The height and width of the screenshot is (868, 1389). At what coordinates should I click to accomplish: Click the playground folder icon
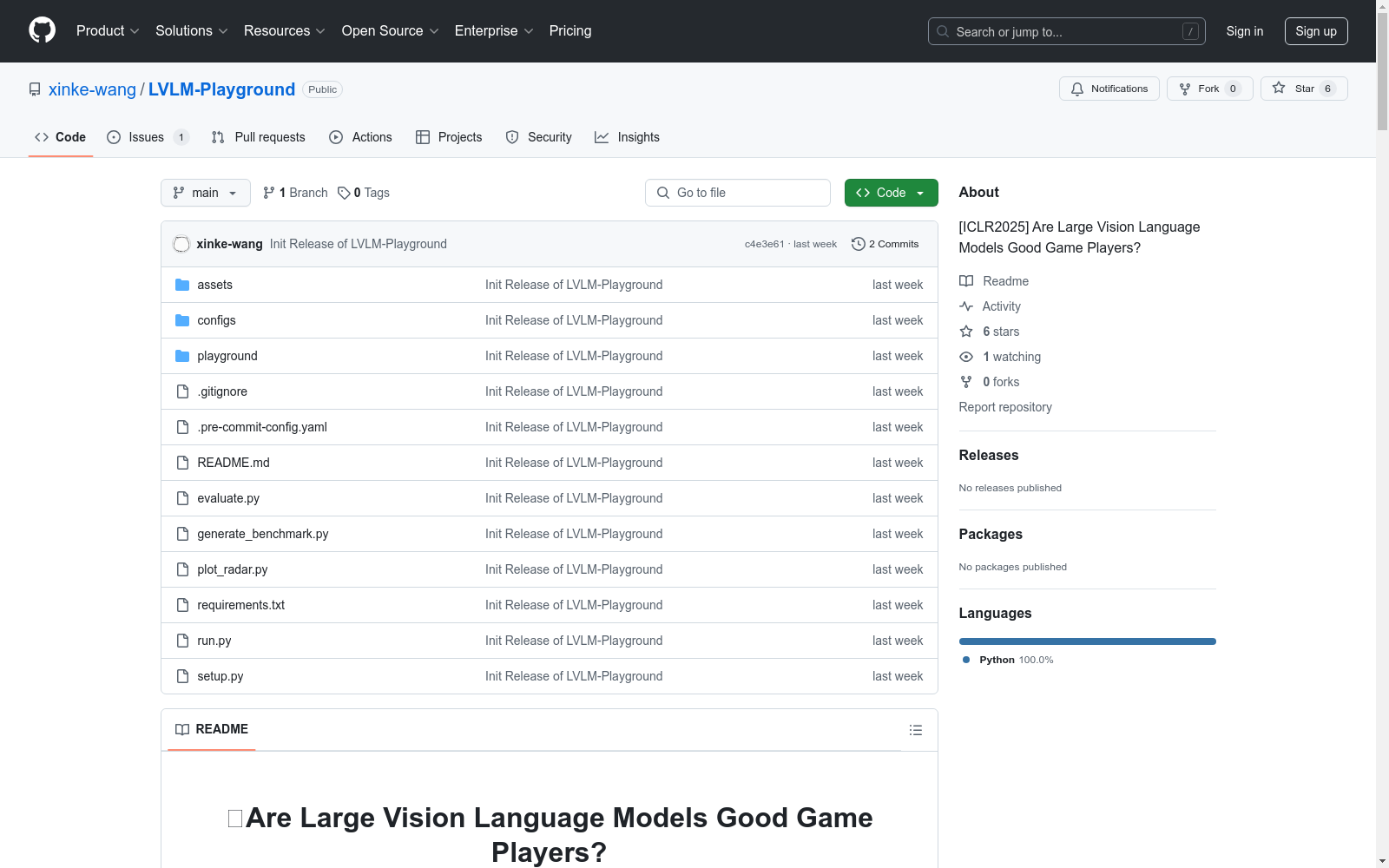click(x=182, y=356)
